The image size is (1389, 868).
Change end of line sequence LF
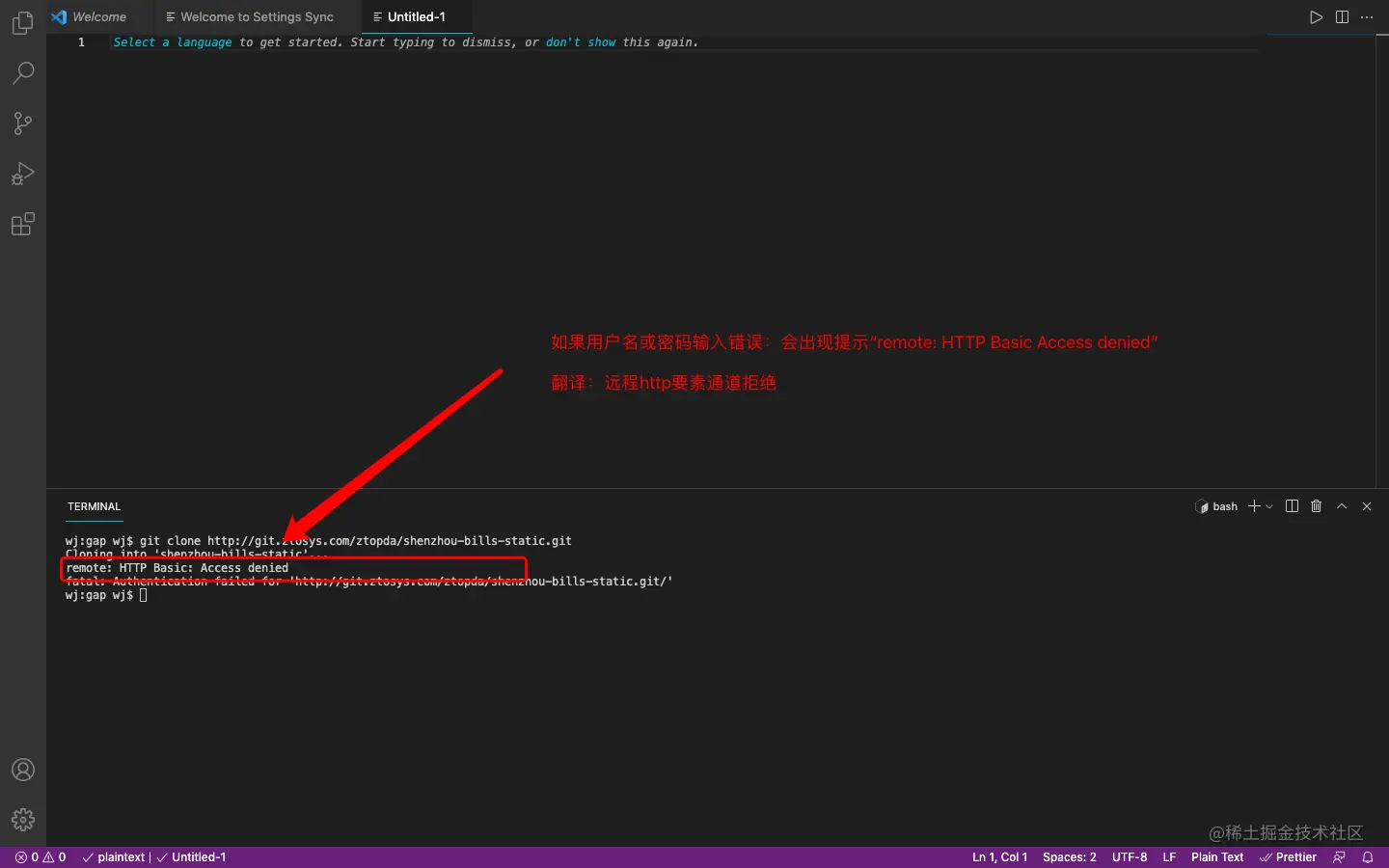[x=1169, y=857]
